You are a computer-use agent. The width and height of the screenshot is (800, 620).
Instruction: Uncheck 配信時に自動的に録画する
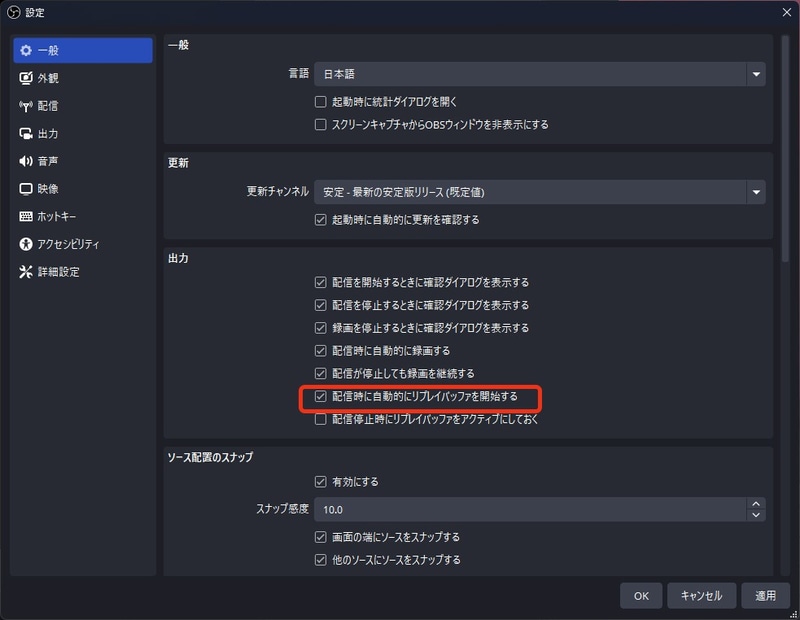tap(321, 351)
